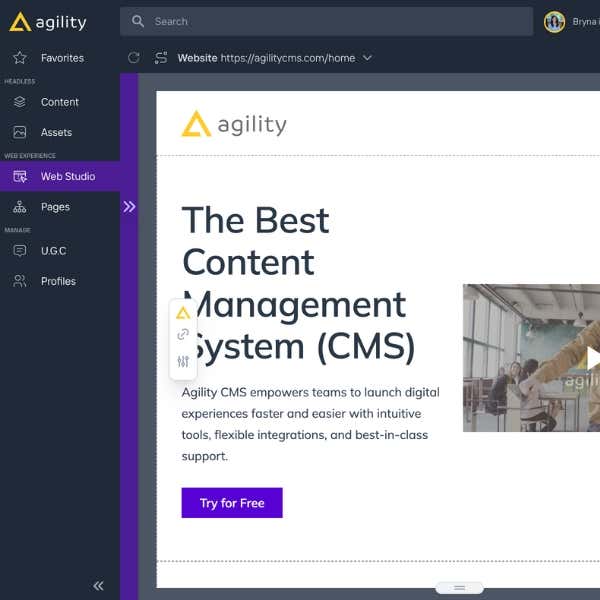Open Favorites in the sidebar
This screenshot has width=600, height=600.
pos(61,58)
